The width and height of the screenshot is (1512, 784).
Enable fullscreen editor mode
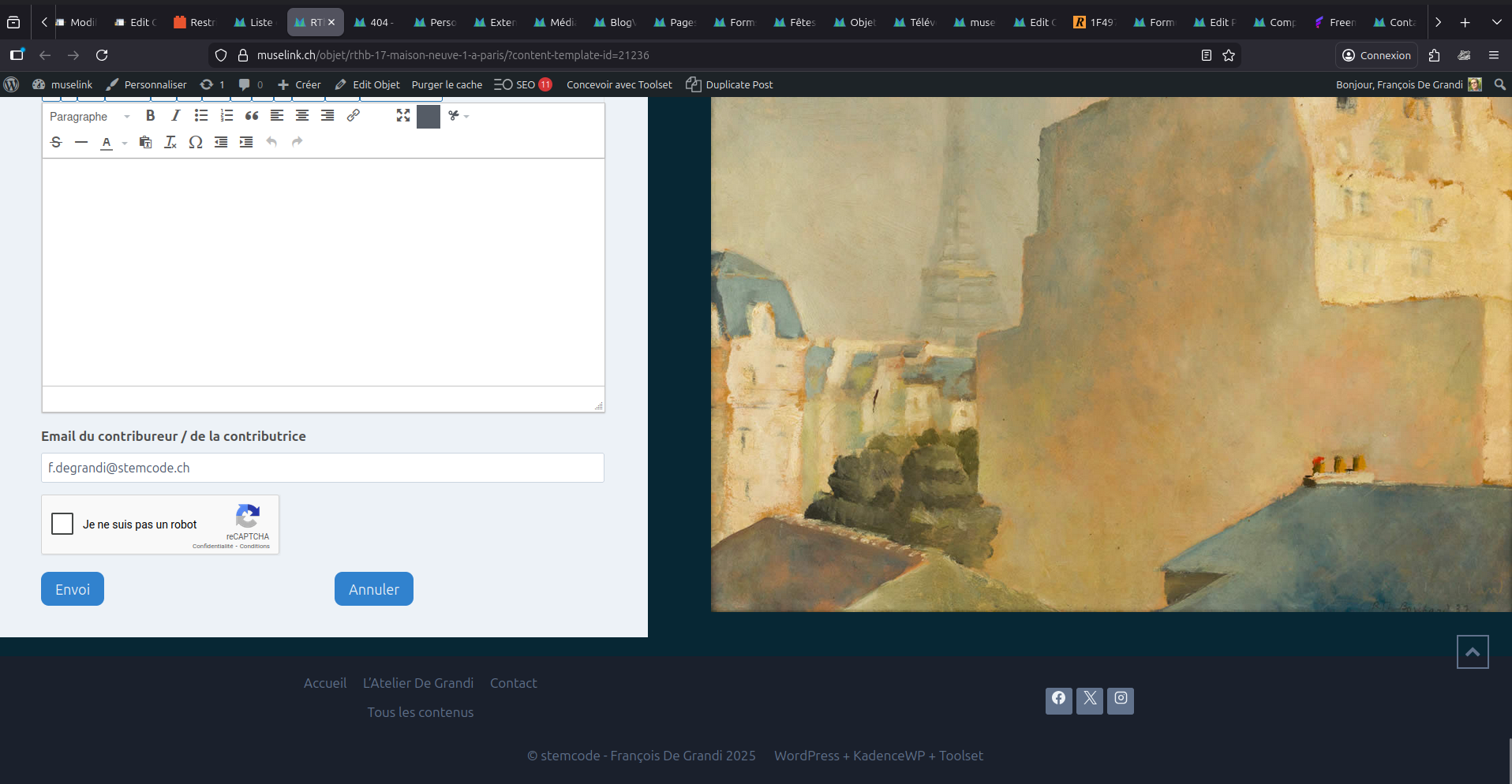click(403, 116)
